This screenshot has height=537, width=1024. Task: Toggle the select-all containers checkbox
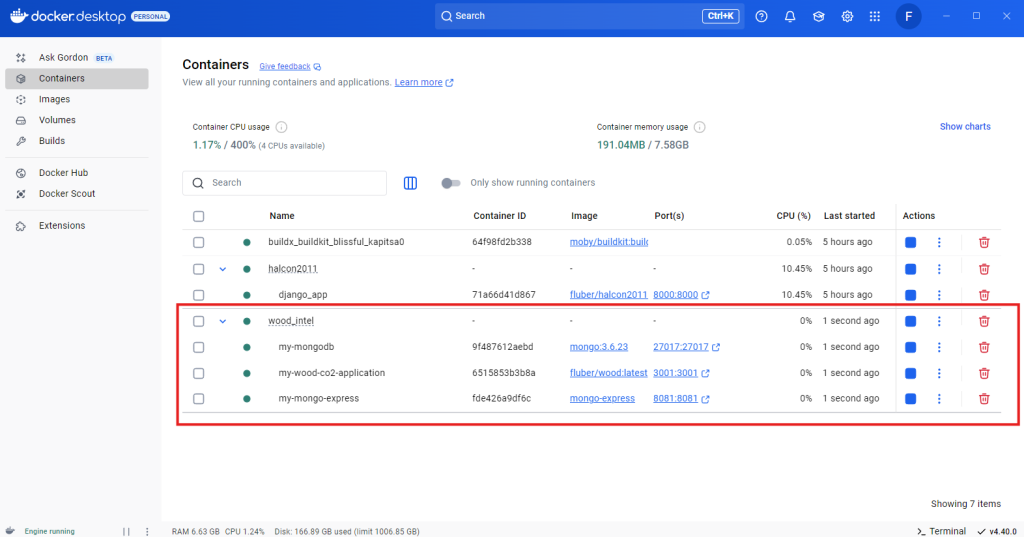[x=199, y=216]
